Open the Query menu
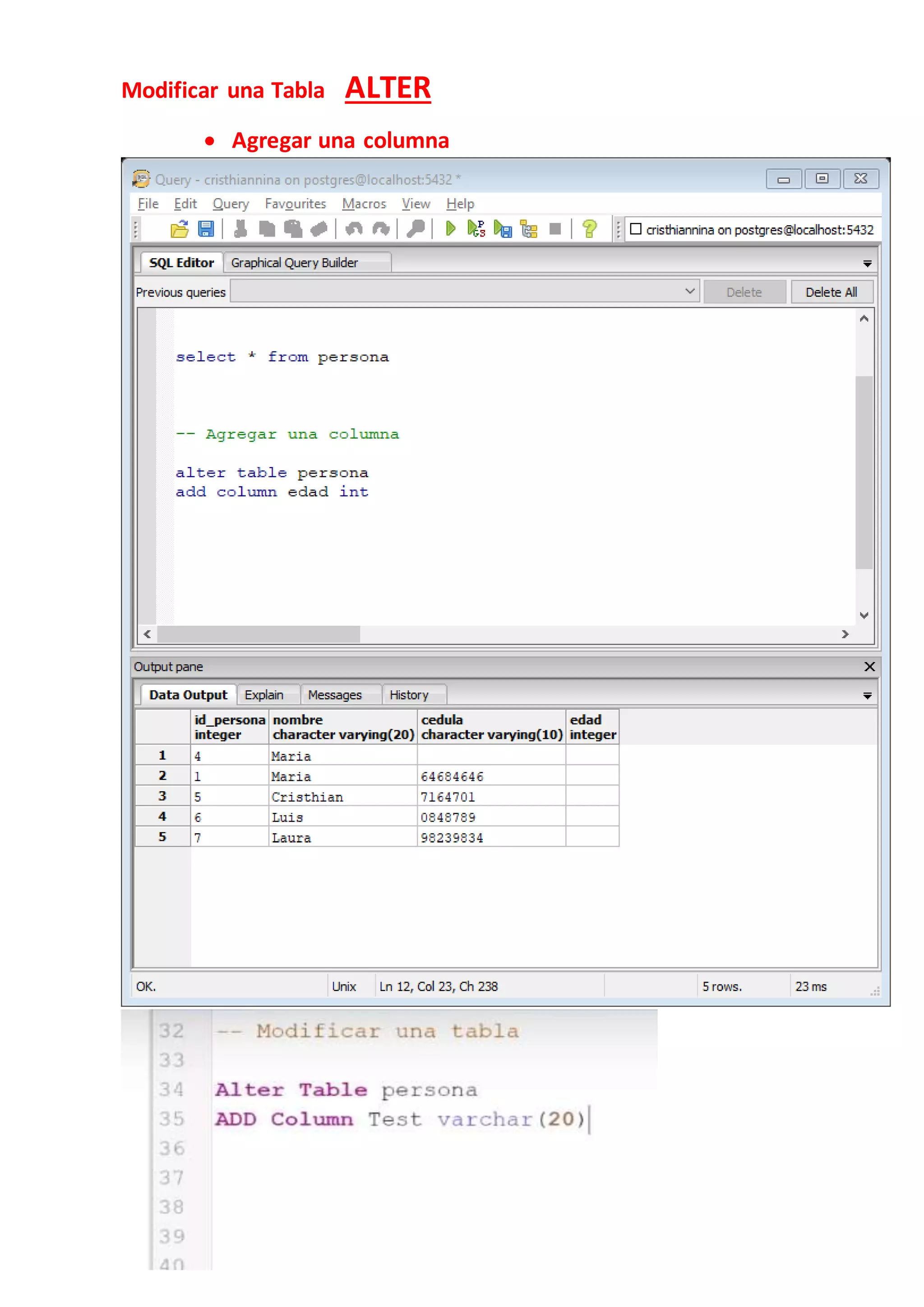The image size is (924, 1307). pos(231,204)
